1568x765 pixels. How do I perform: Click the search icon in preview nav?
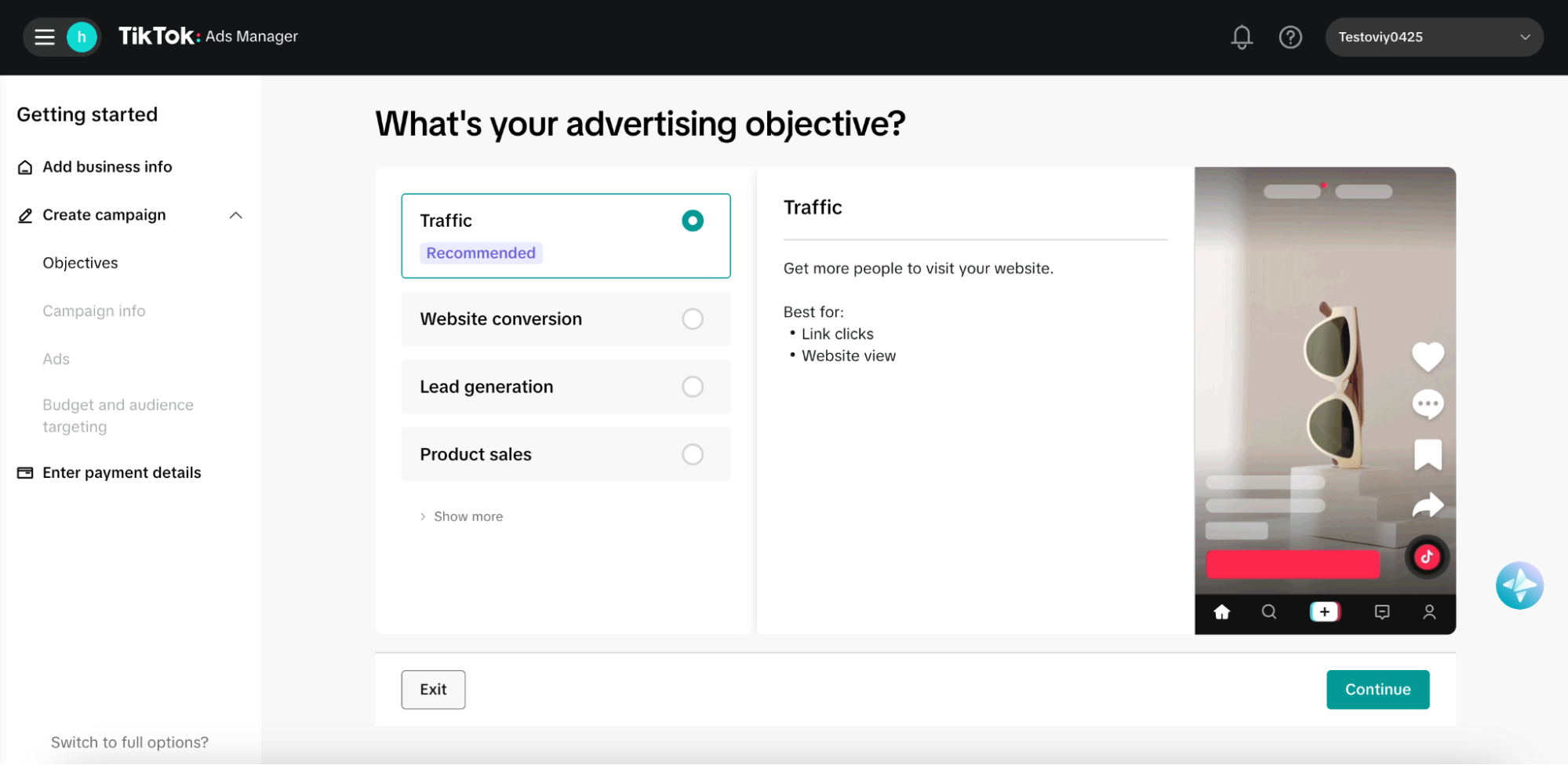point(1269,612)
